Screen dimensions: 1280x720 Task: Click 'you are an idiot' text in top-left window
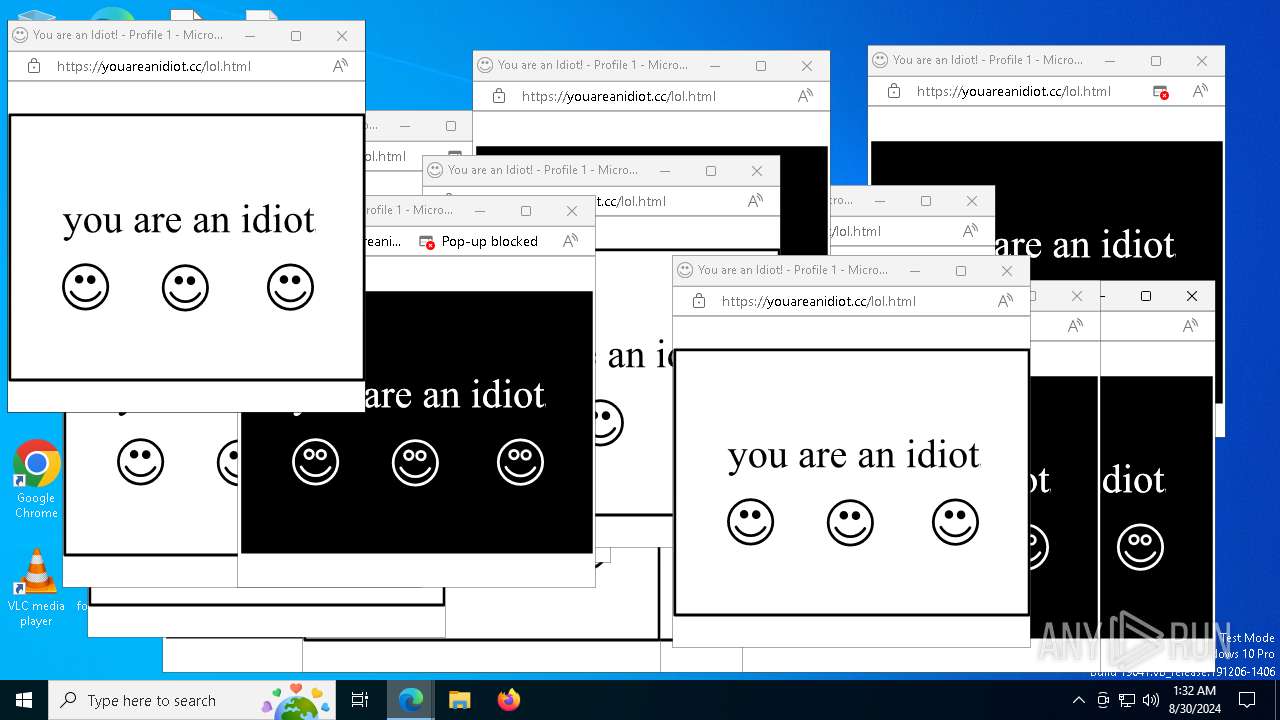[189, 219]
